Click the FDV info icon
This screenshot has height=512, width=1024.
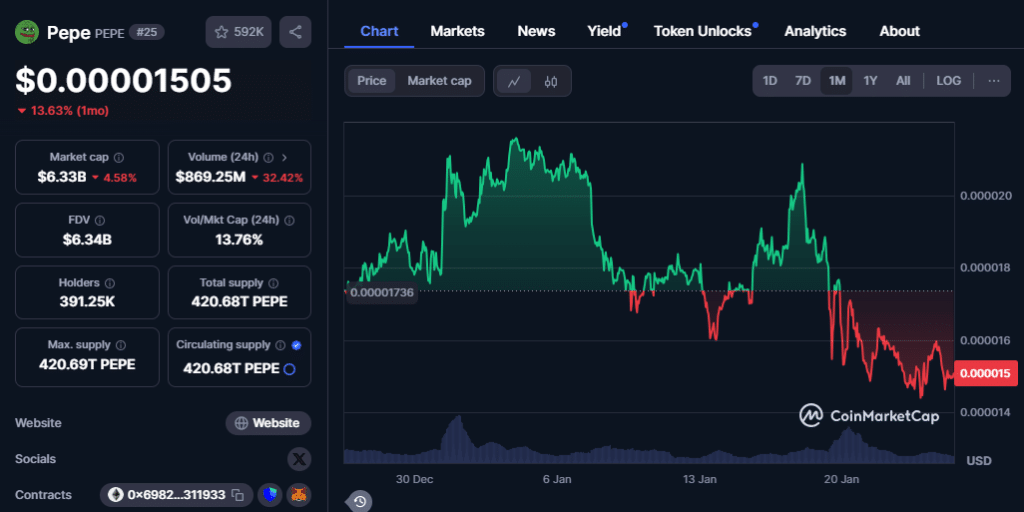[x=100, y=221]
